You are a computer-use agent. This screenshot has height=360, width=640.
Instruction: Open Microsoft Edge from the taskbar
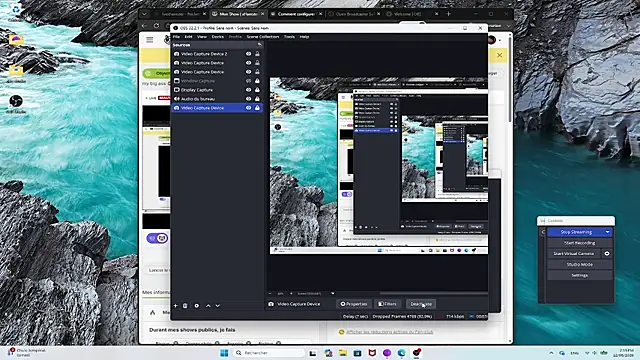coord(402,353)
